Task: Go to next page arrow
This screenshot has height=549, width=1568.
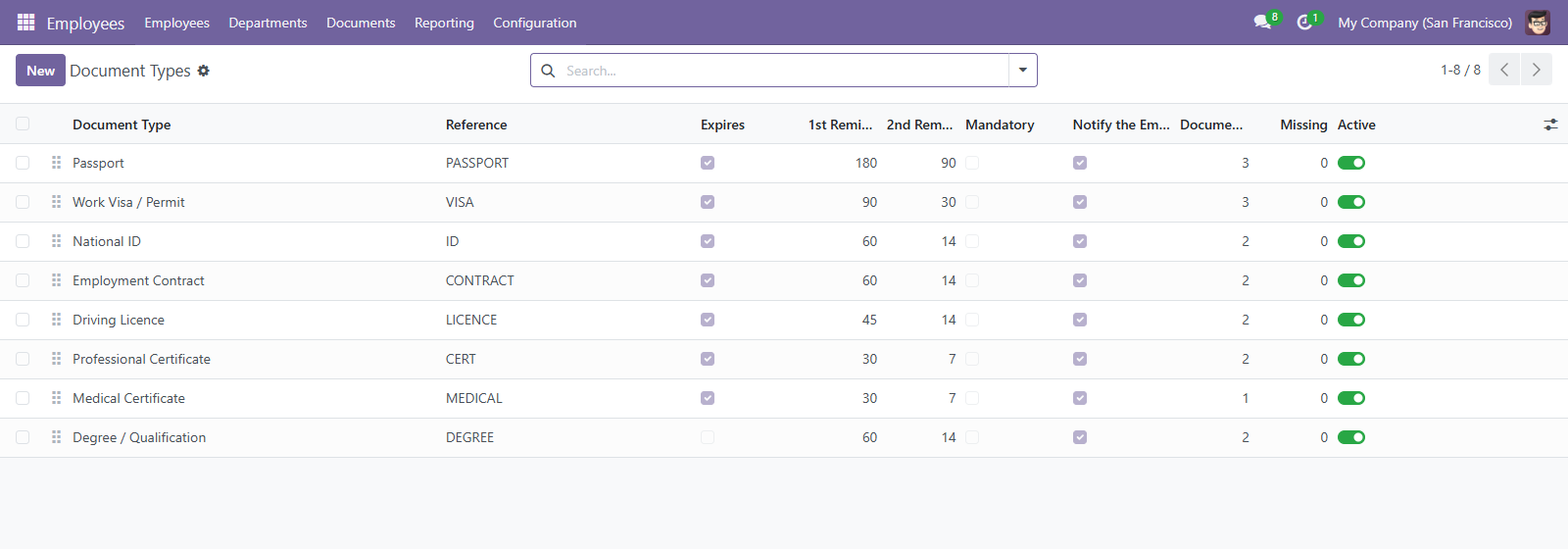Action: 1536,70
